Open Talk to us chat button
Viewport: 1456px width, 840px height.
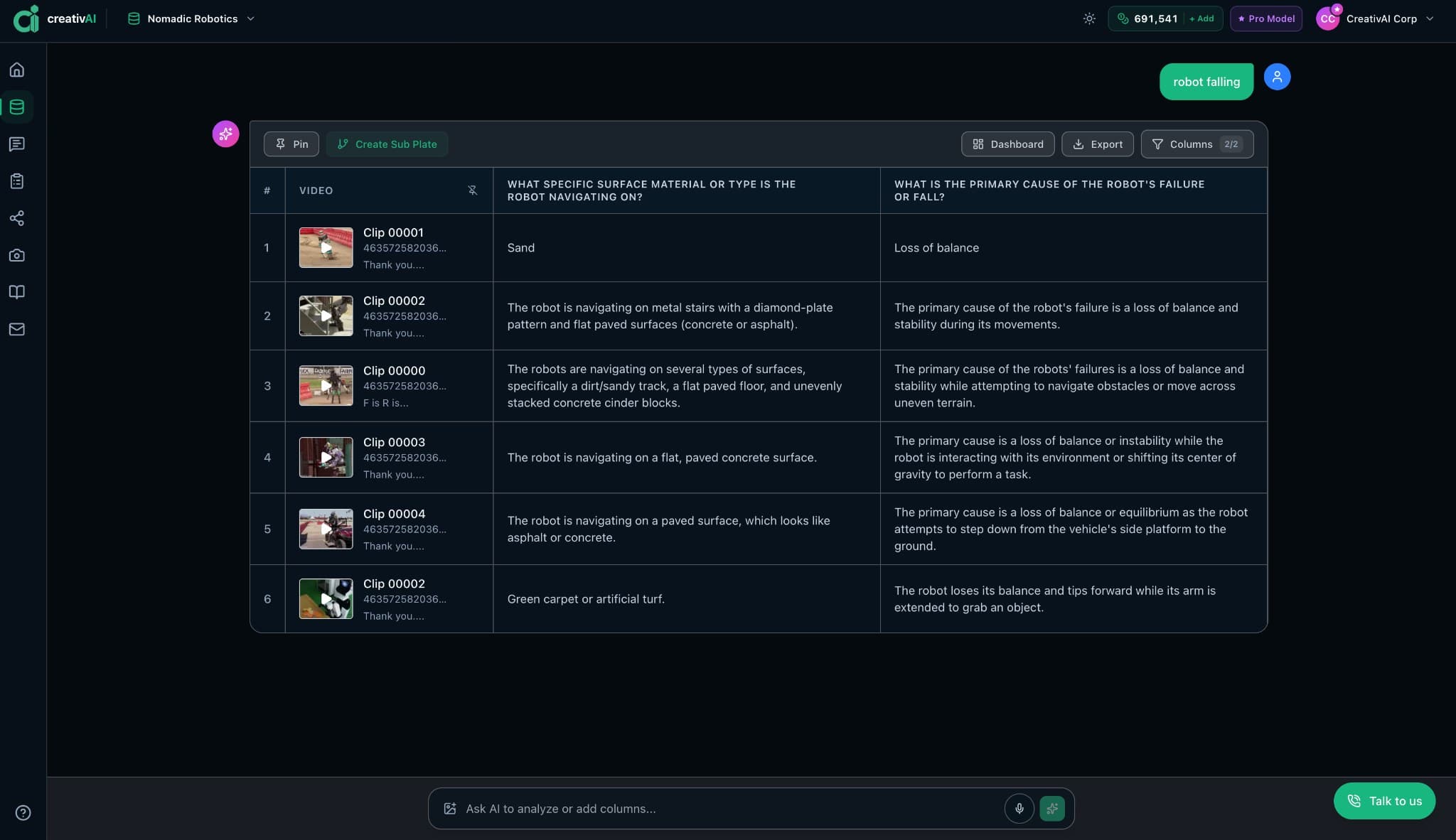coord(1383,801)
